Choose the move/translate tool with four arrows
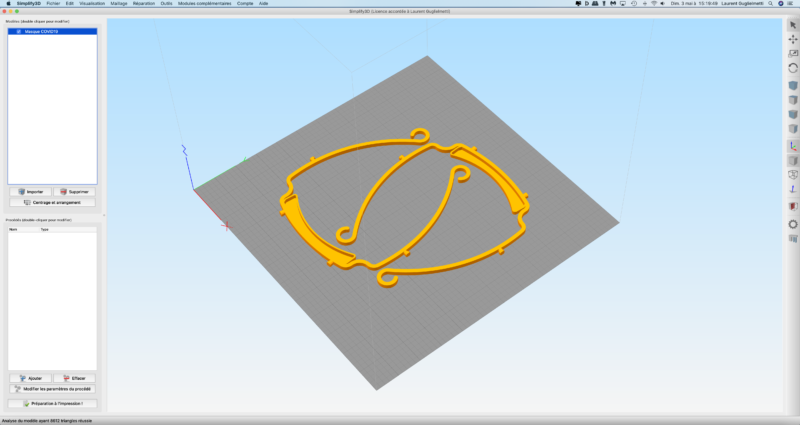This screenshot has width=800, height=425. [x=792, y=39]
